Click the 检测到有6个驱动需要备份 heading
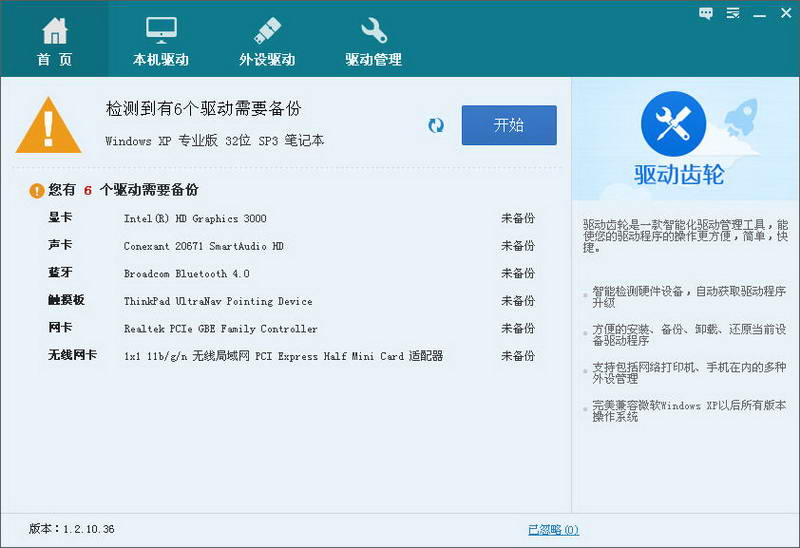Screen dimensions: 800x548 pyautogui.click(x=204, y=109)
